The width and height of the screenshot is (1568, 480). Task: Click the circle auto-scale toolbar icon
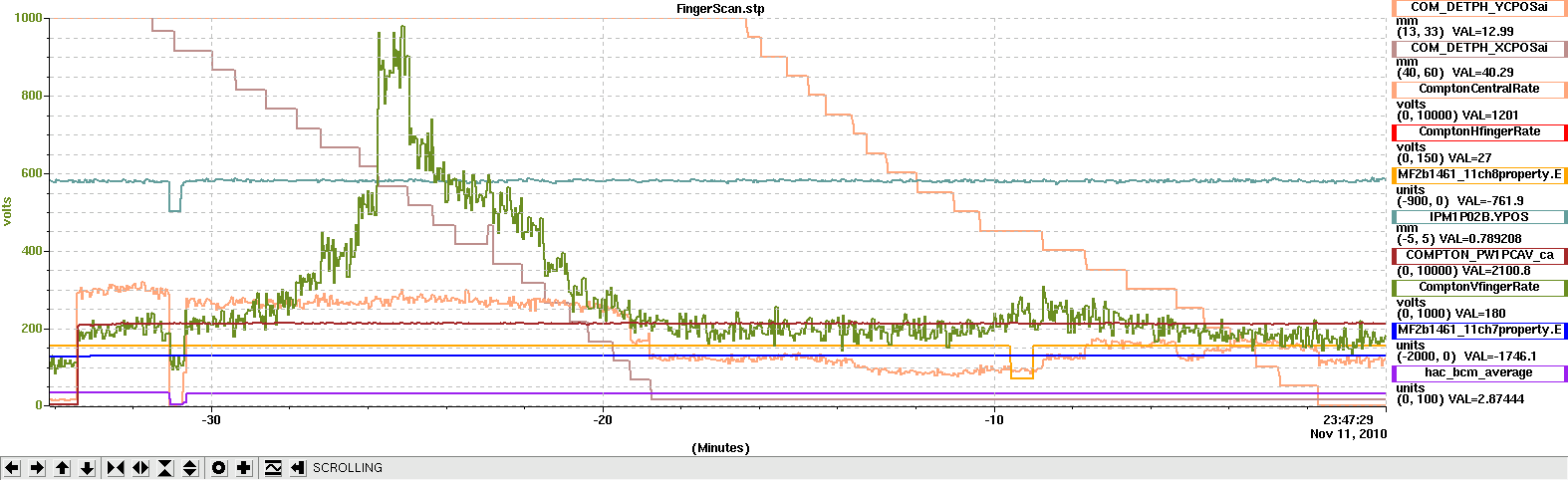pyautogui.click(x=219, y=468)
